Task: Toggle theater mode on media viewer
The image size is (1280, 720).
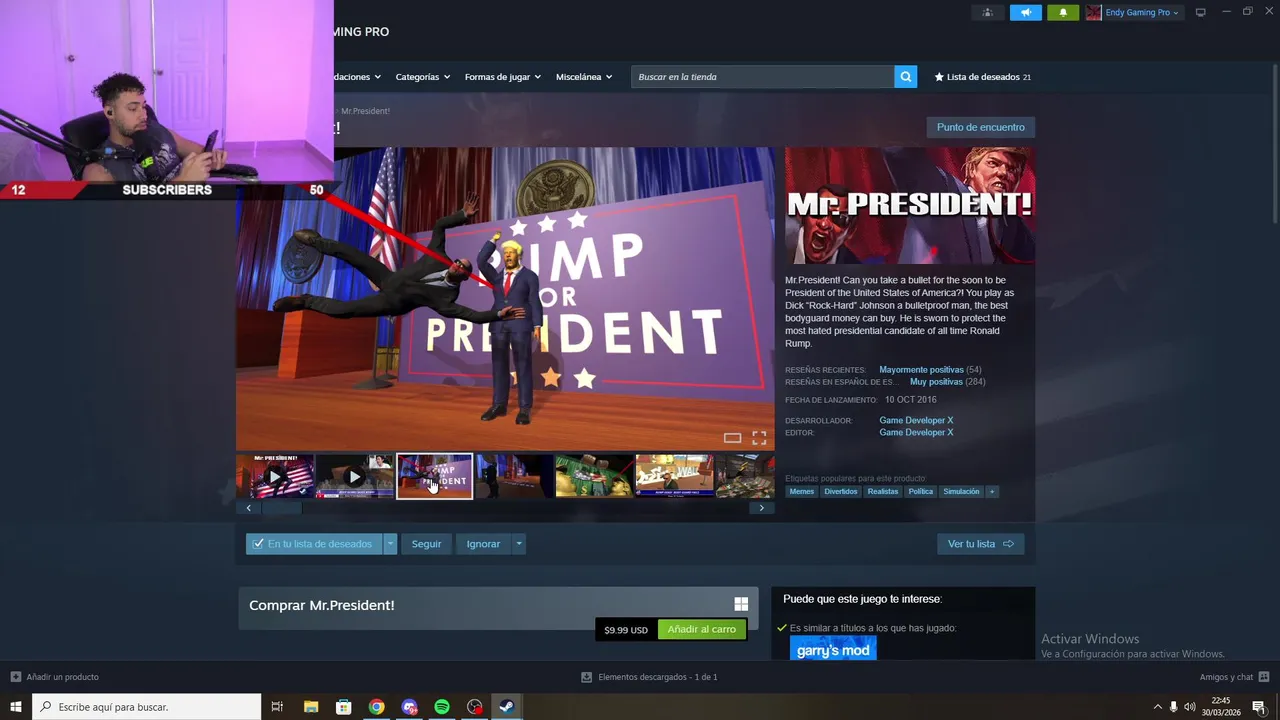Action: [732, 438]
